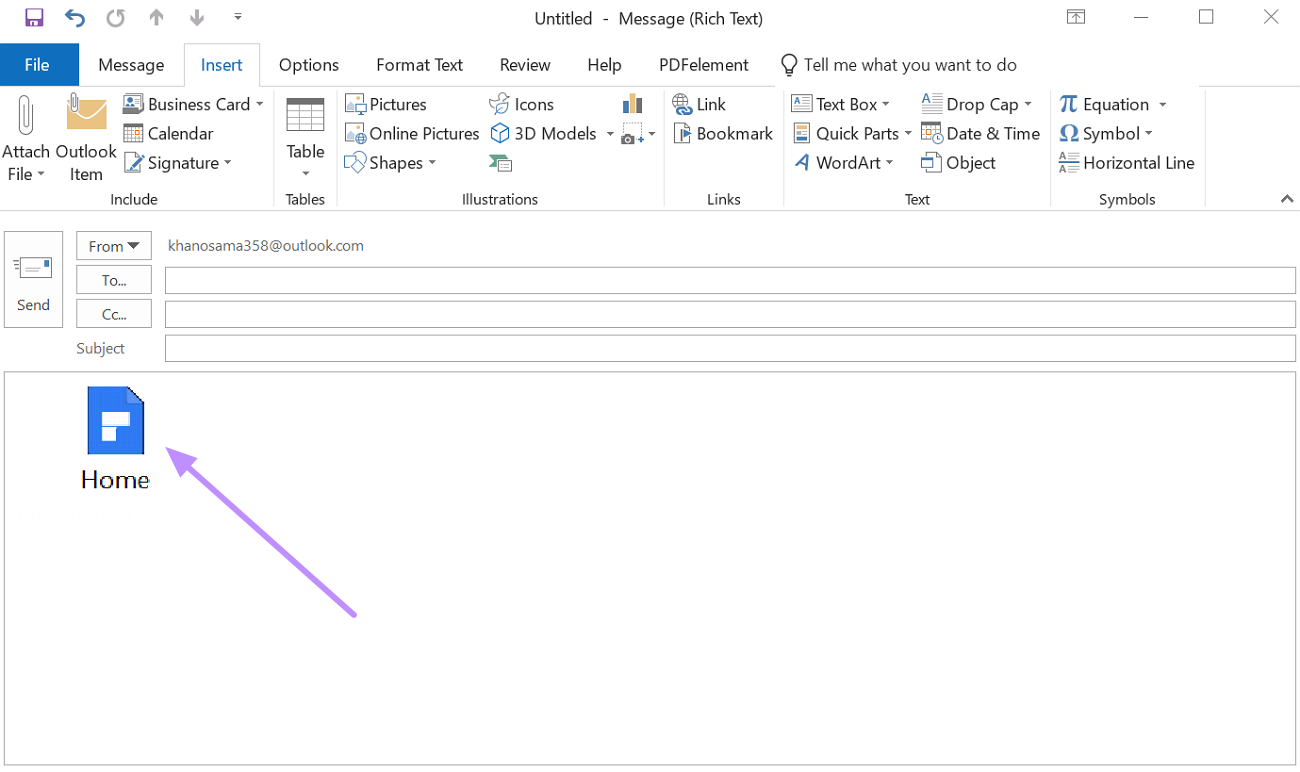Open the Review tab
1300x772 pixels.
[525, 65]
